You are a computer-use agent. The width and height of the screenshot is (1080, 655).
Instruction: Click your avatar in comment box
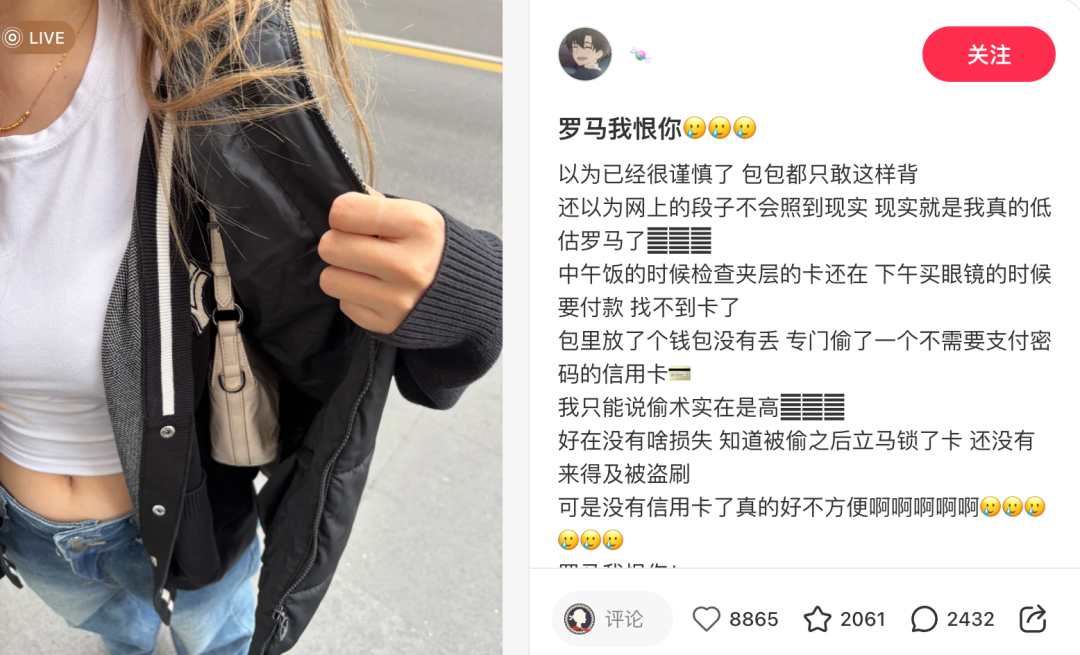579,619
